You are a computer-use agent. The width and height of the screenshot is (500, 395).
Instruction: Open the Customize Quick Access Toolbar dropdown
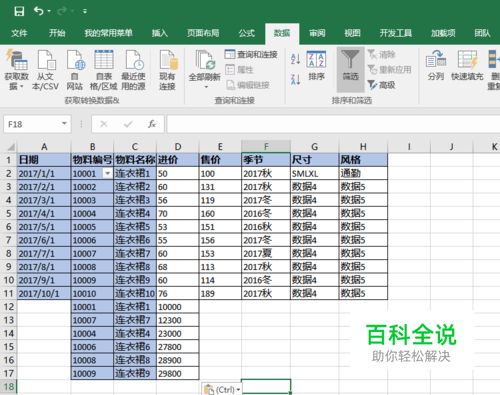point(85,11)
